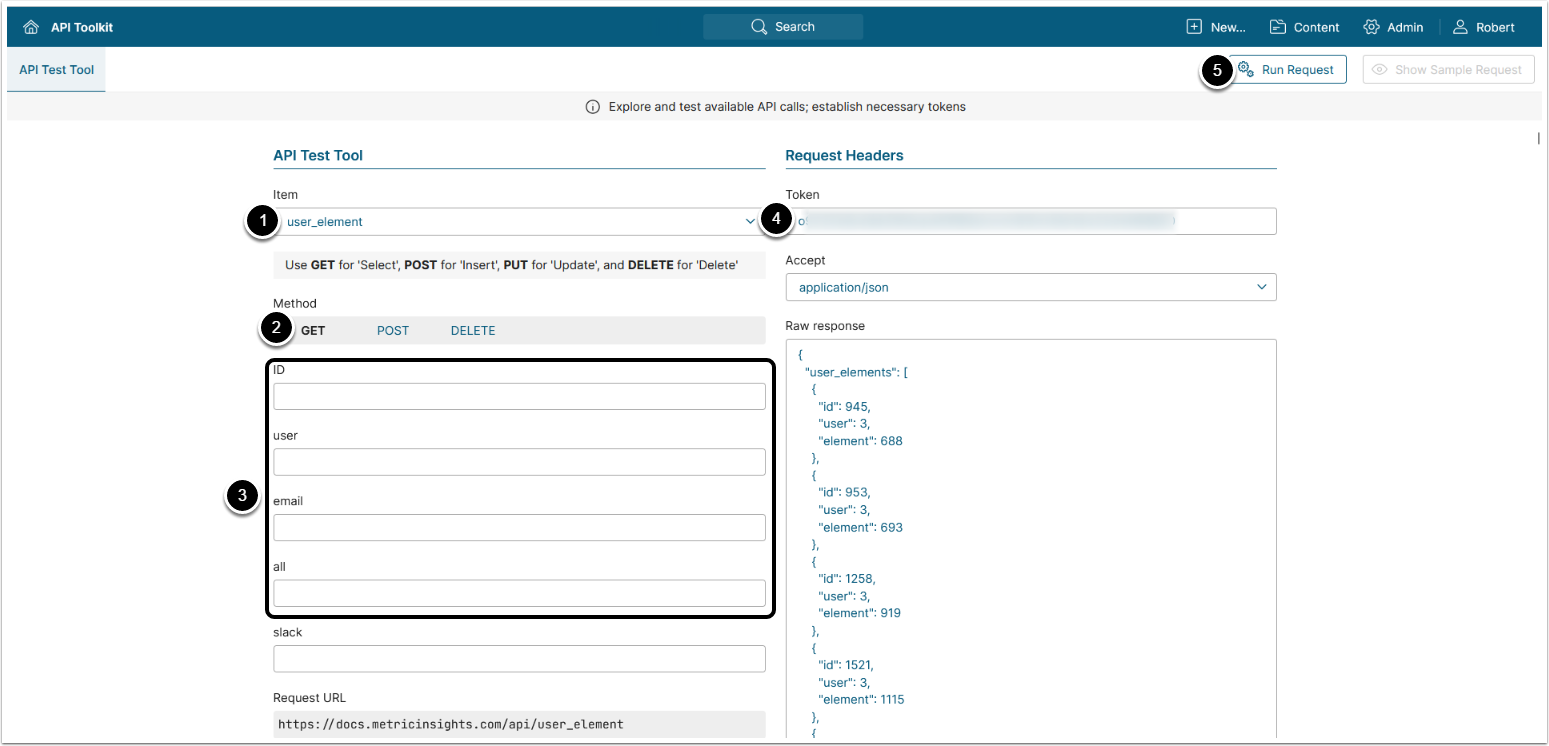Click inside the Raw response text area
This screenshot has width=1549, height=746.
tap(1031, 540)
